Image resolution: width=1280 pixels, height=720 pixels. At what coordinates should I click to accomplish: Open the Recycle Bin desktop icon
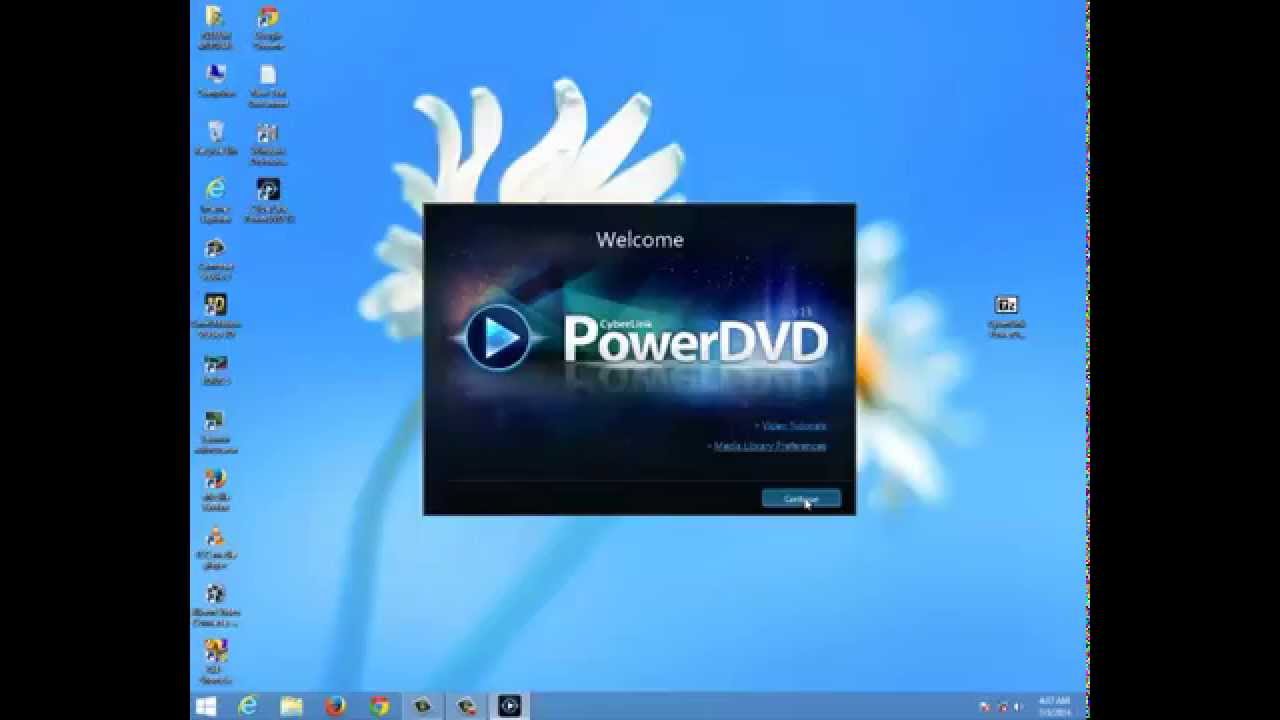coord(215,139)
